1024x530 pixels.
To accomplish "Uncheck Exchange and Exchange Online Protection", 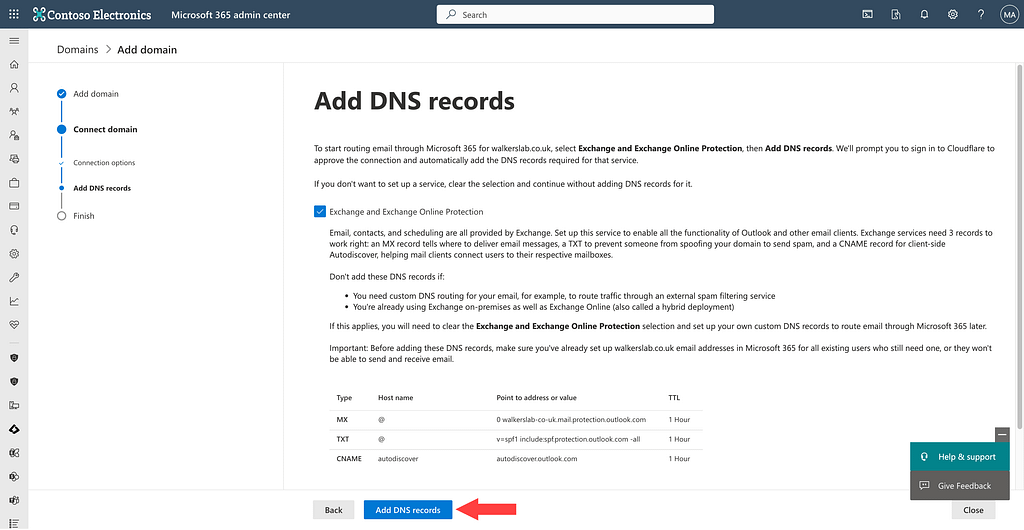I will (320, 212).
